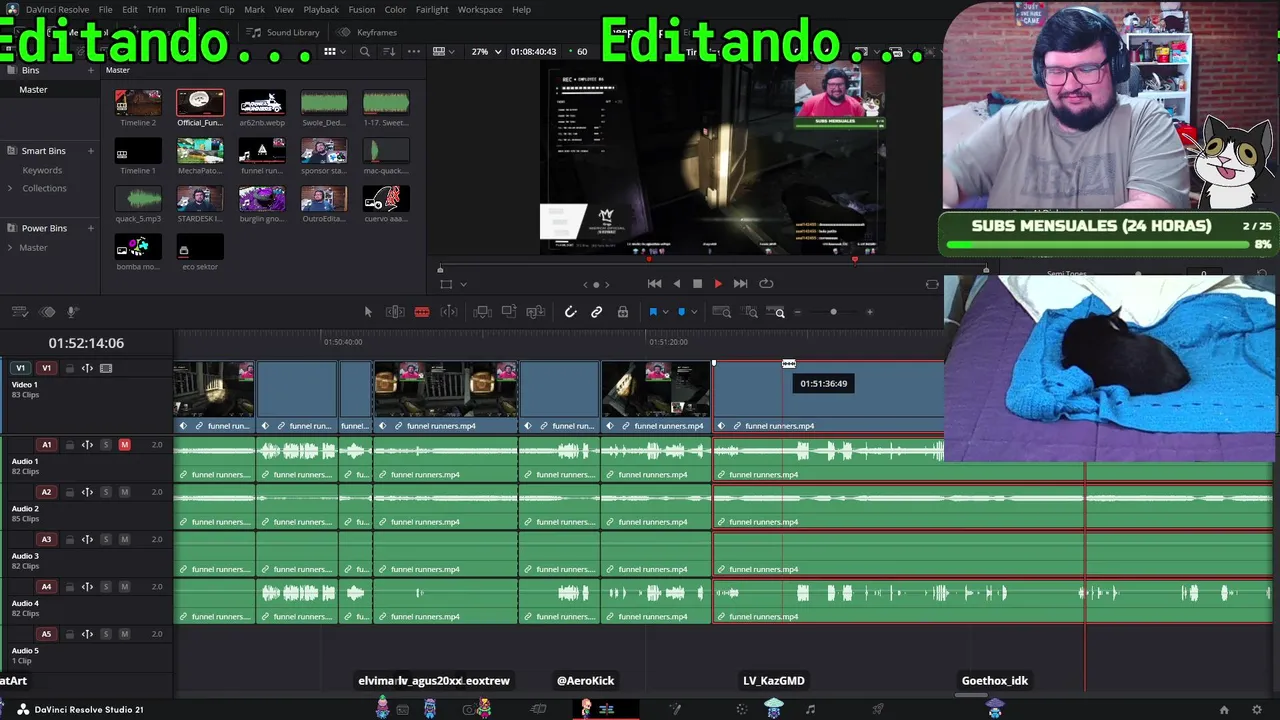
Task: Mute the Audio 1 track
Action: pos(124,445)
